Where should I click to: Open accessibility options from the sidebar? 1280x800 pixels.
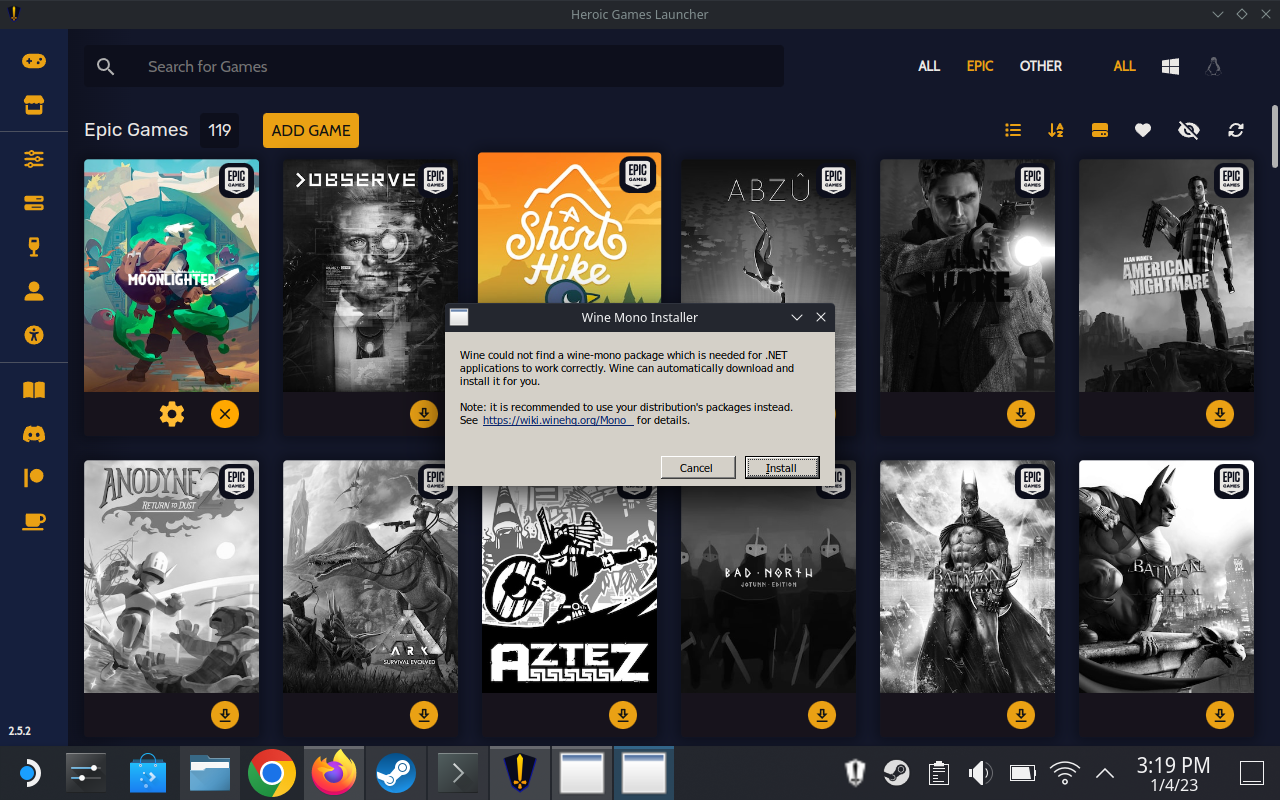[x=34, y=335]
